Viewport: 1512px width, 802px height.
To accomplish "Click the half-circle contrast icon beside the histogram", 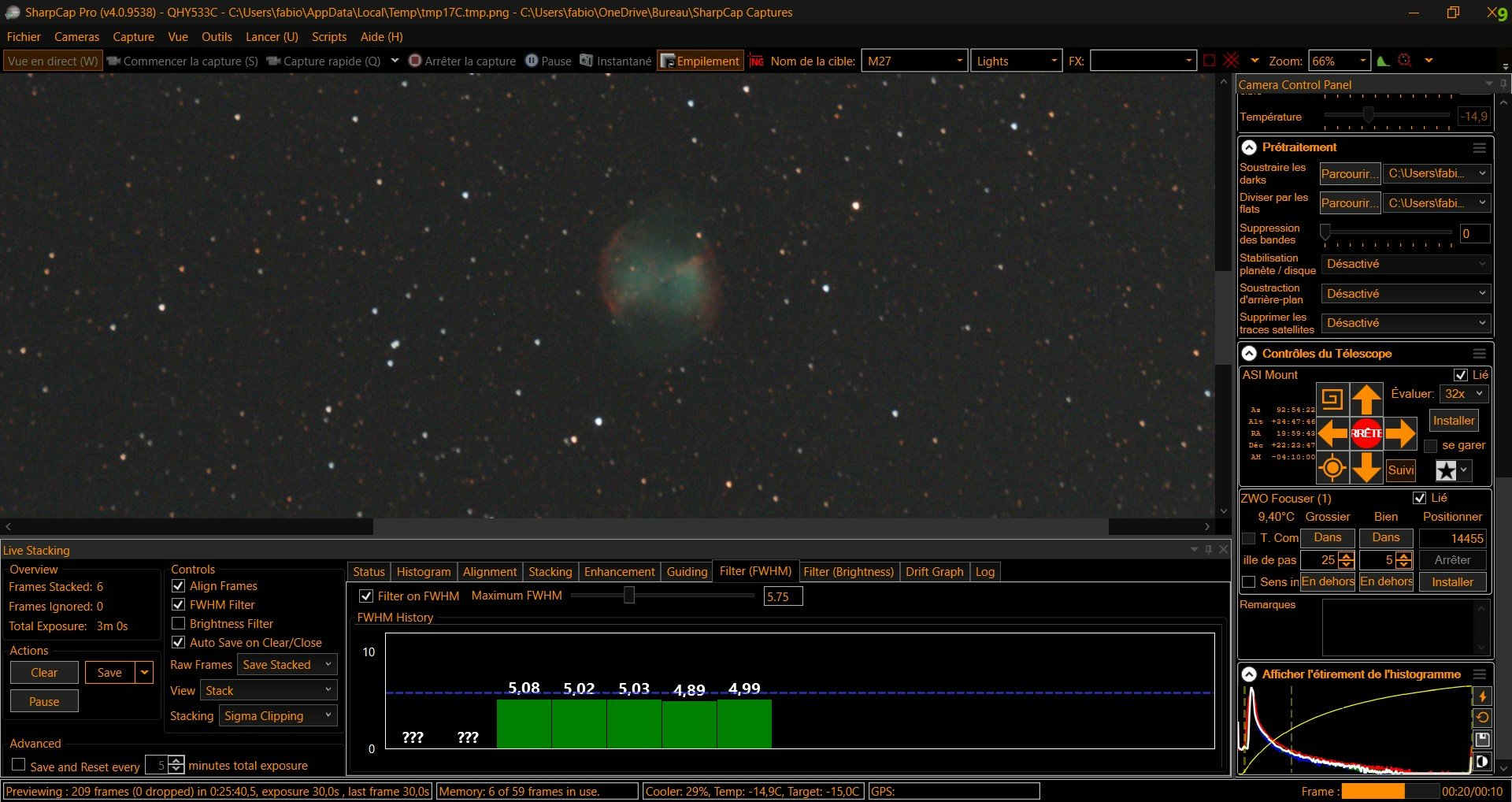I will click(x=1482, y=761).
